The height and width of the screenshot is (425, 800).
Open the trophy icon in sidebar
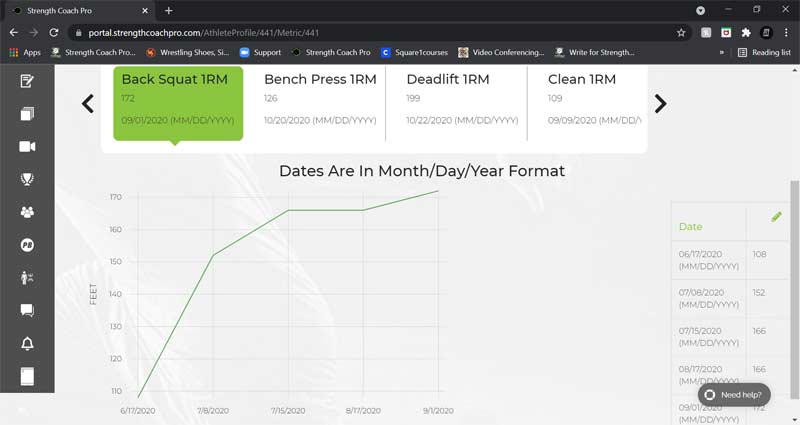point(27,179)
